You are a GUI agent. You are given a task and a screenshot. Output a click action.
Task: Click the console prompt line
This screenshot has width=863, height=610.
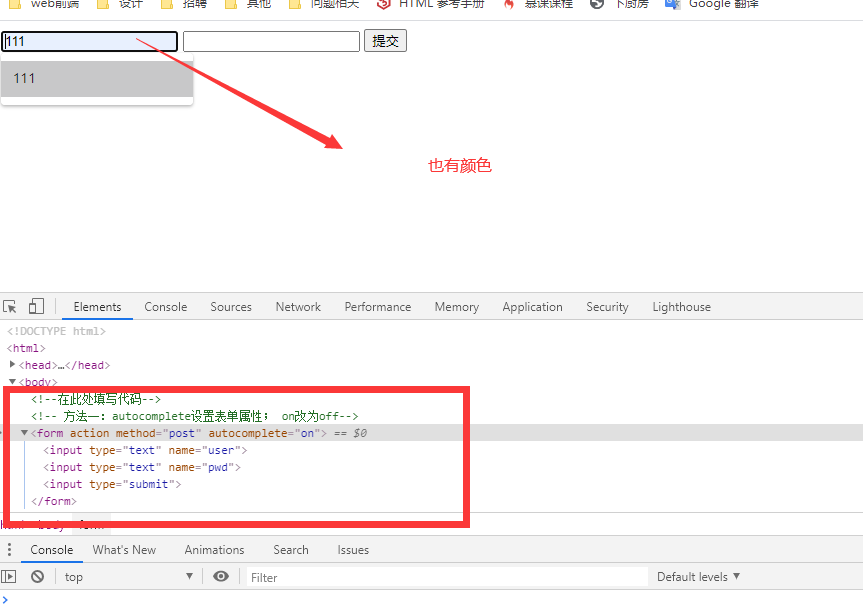[x=432, y=600]
